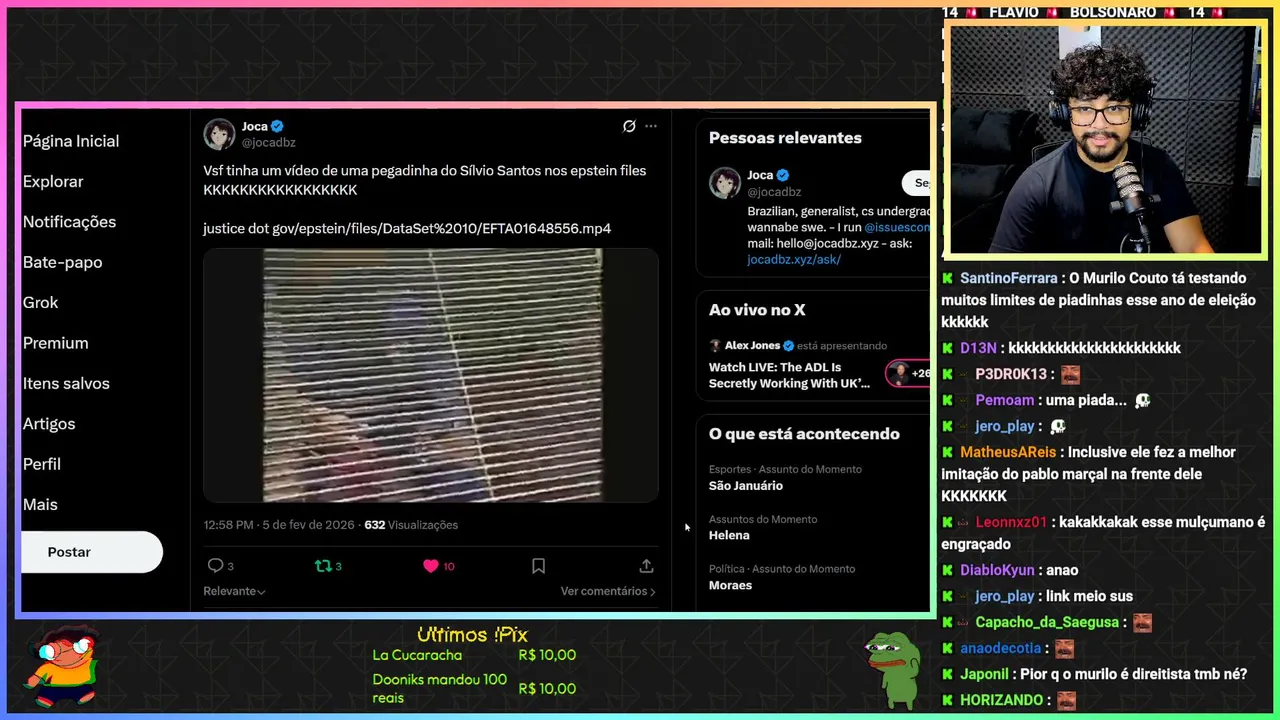Click Últimos !Pix title
Viewport: 1280px width, 720px height.
tap(472, 635)
